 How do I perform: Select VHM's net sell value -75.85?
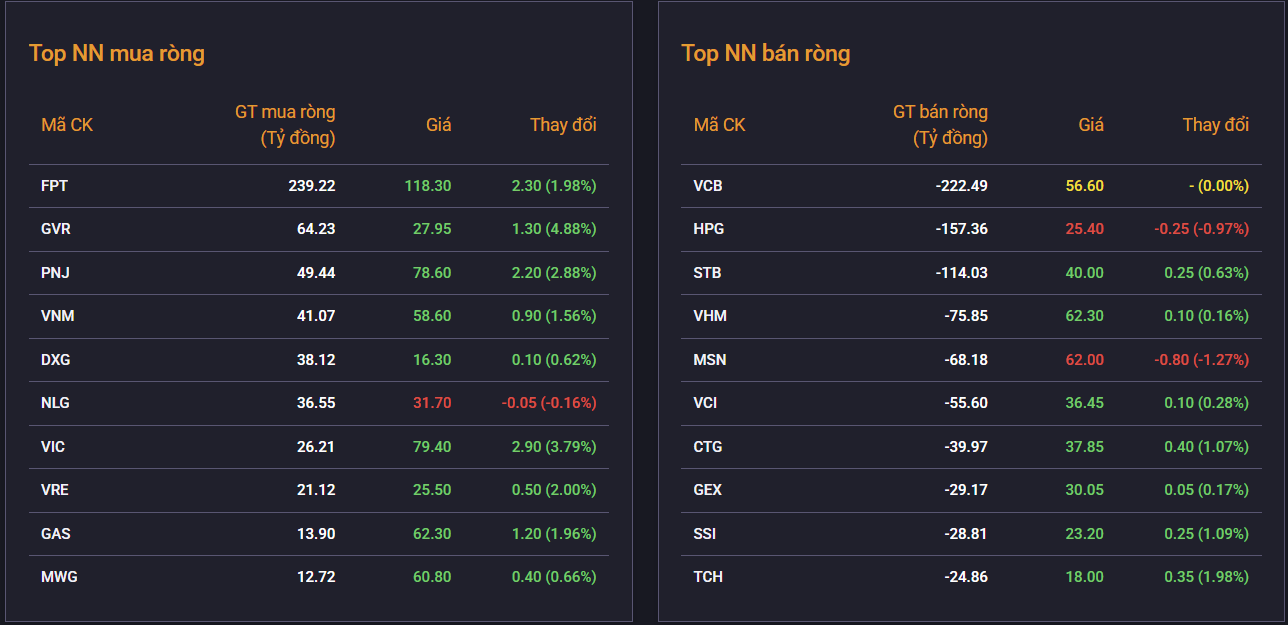pos(965,316)
